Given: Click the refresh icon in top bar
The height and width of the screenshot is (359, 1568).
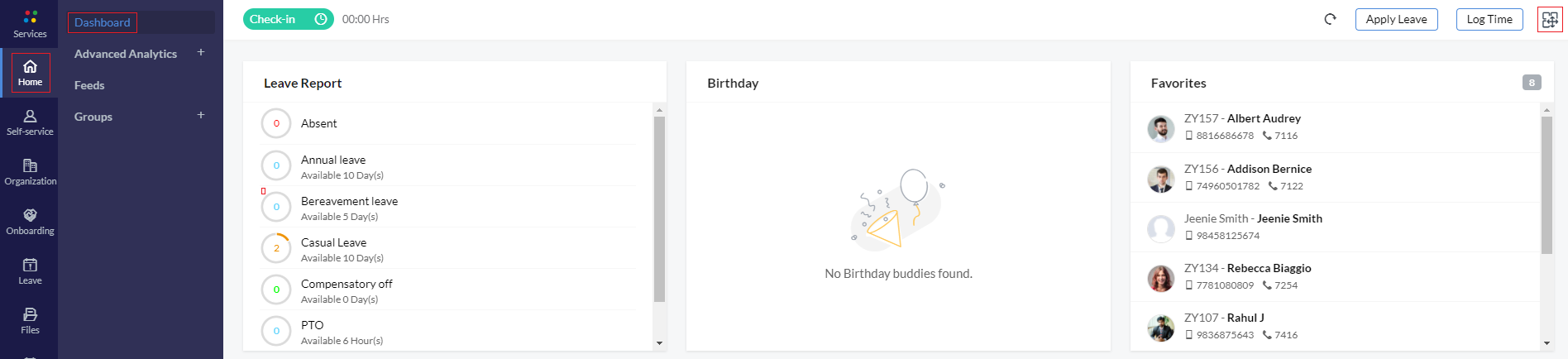Looking at the screenshot, I should (x=1330, y=19).
